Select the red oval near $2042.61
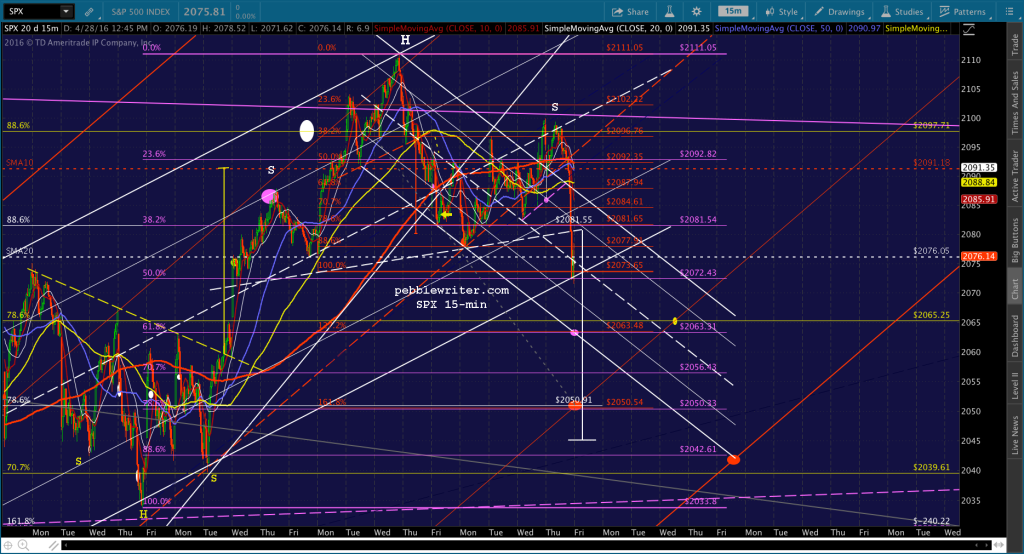 click(733, 460)
